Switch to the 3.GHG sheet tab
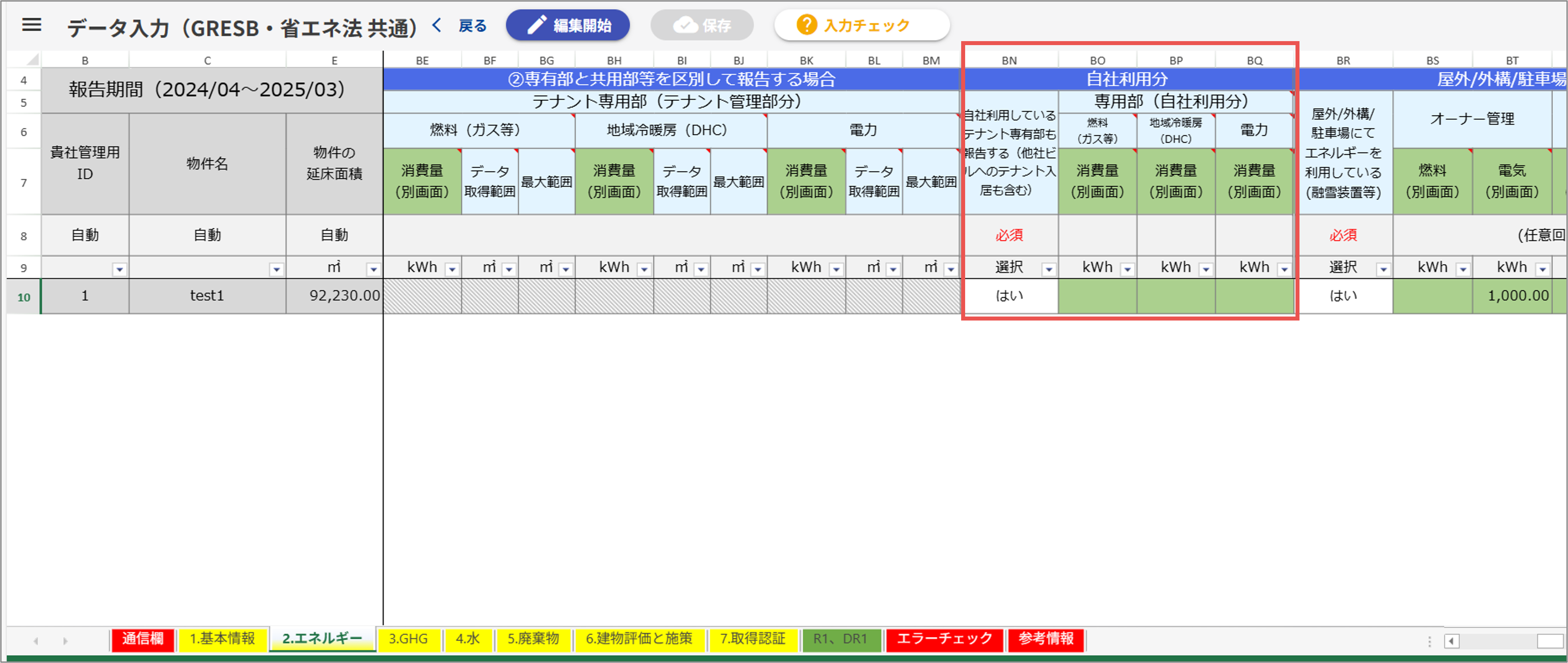This screenshot has height=663, width=1568. pos(408,639)
